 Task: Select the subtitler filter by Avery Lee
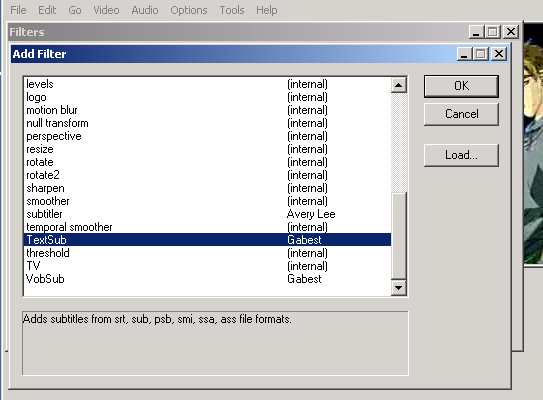pos(208,214)
